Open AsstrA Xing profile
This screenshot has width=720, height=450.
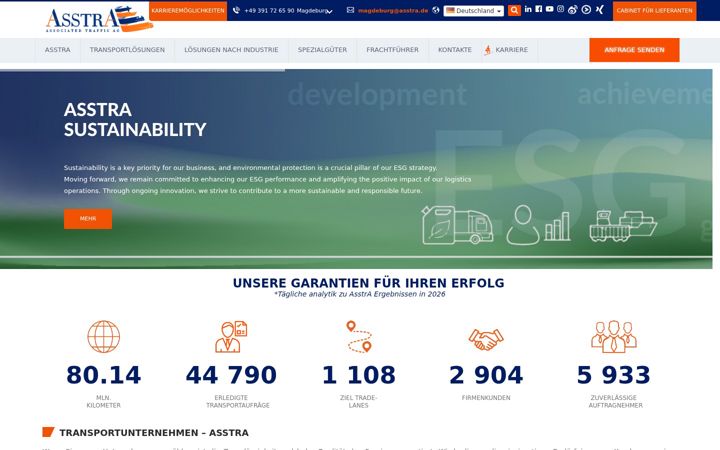pyautogui.click(x=600, y=9)
